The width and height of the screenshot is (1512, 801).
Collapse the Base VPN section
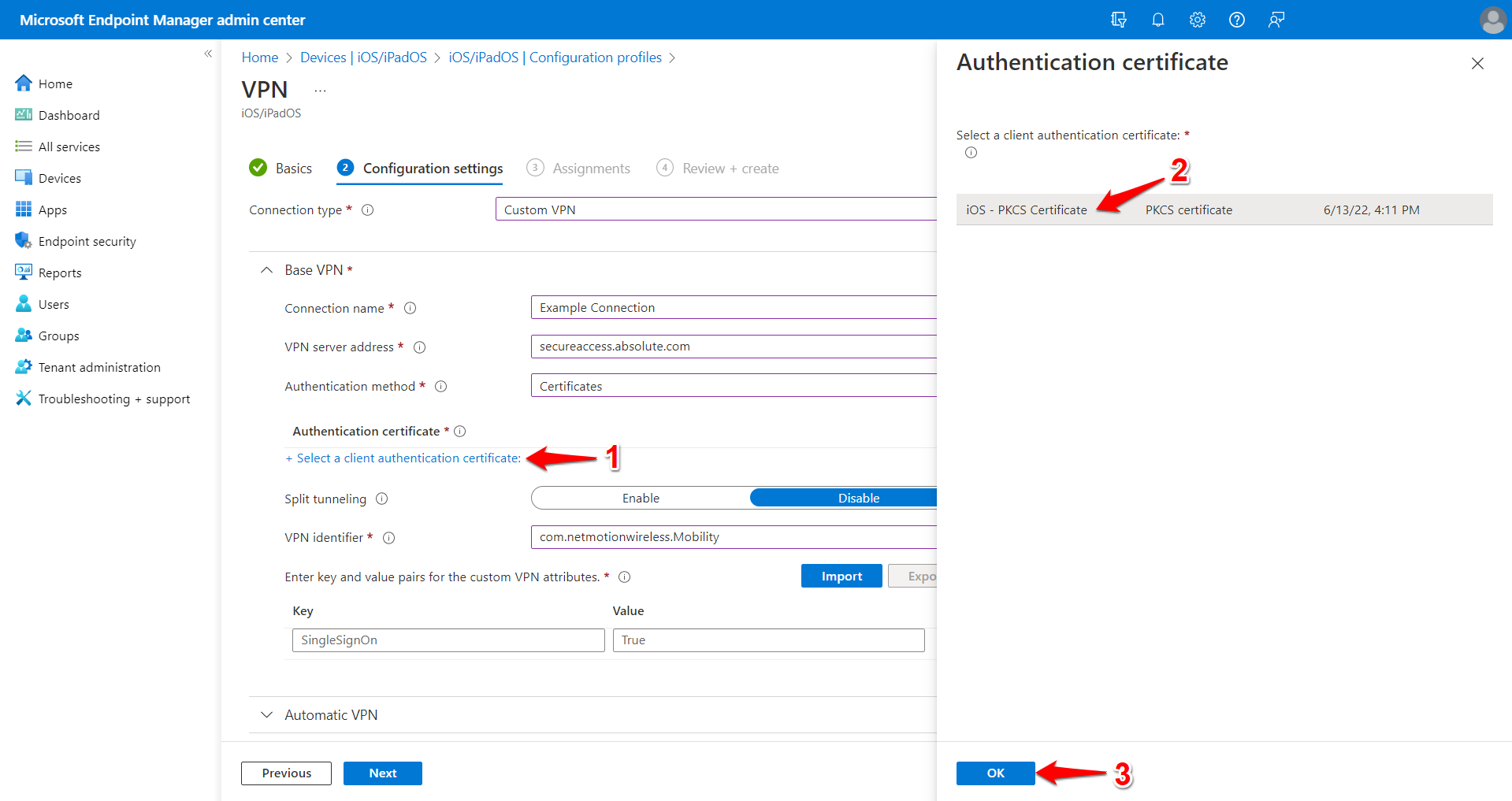tap(266, 269)
